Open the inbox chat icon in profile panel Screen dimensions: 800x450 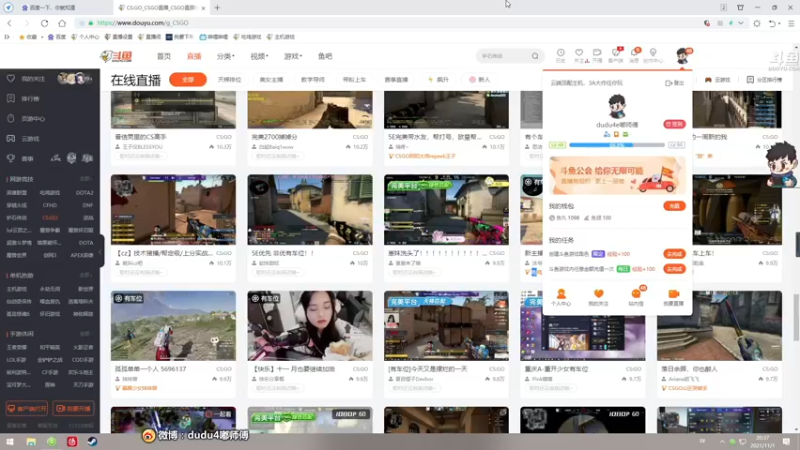636,297
